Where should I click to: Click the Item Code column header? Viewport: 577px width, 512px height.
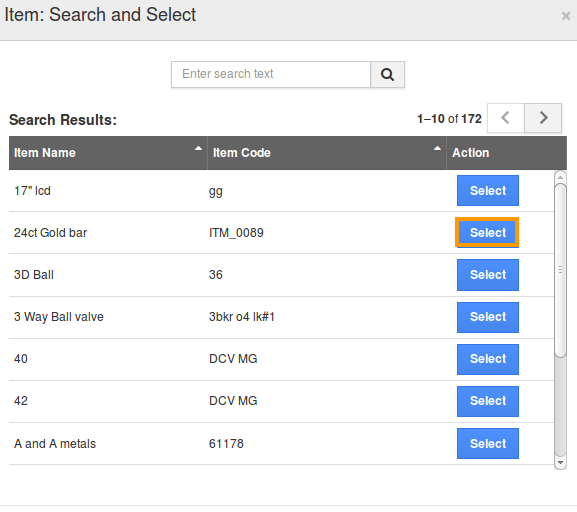tap(327, 153)
